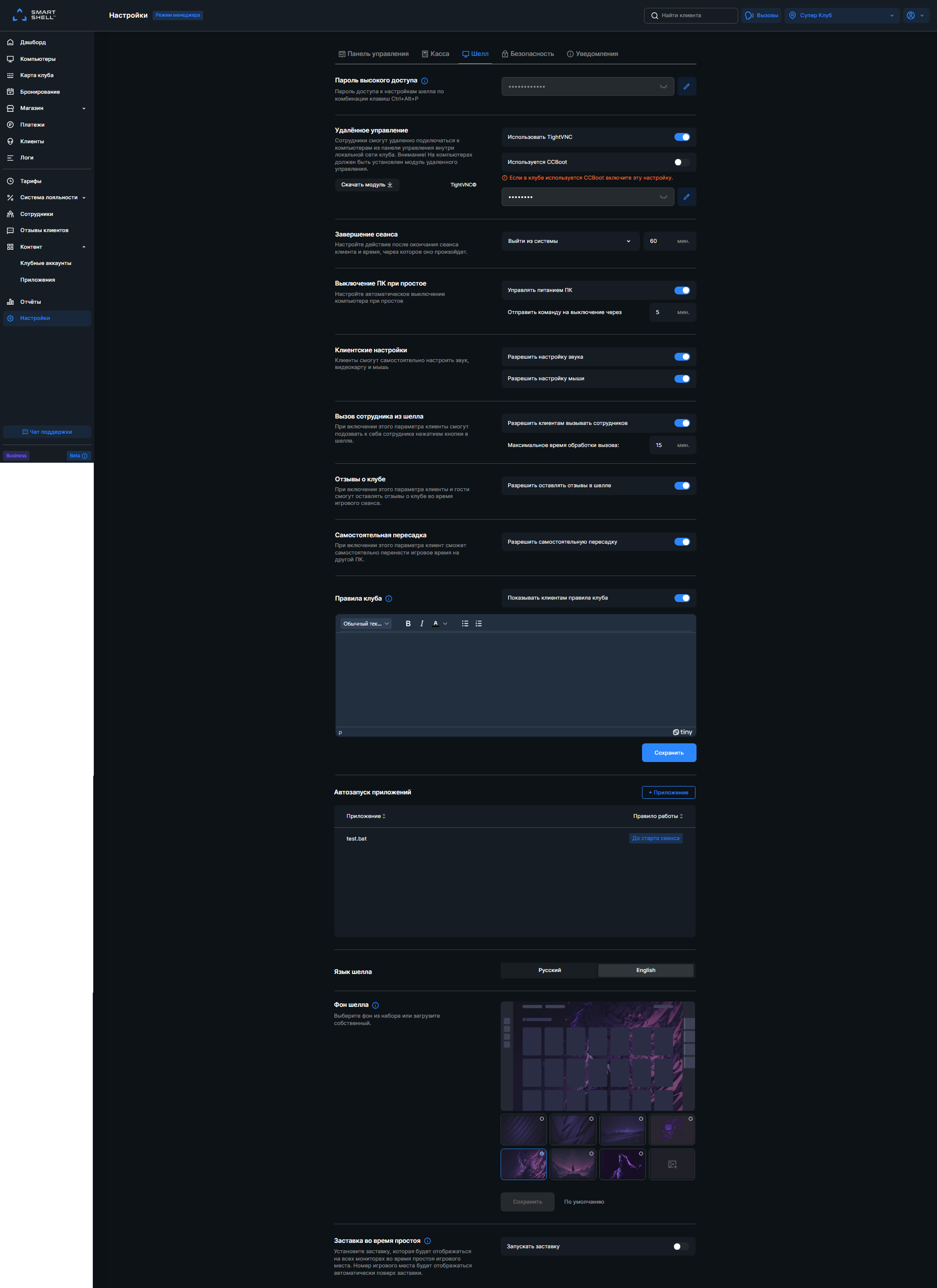This screenshot has height=1288, width=937.
Task: Open the user profile icon menu
Action: pos(915,15)
